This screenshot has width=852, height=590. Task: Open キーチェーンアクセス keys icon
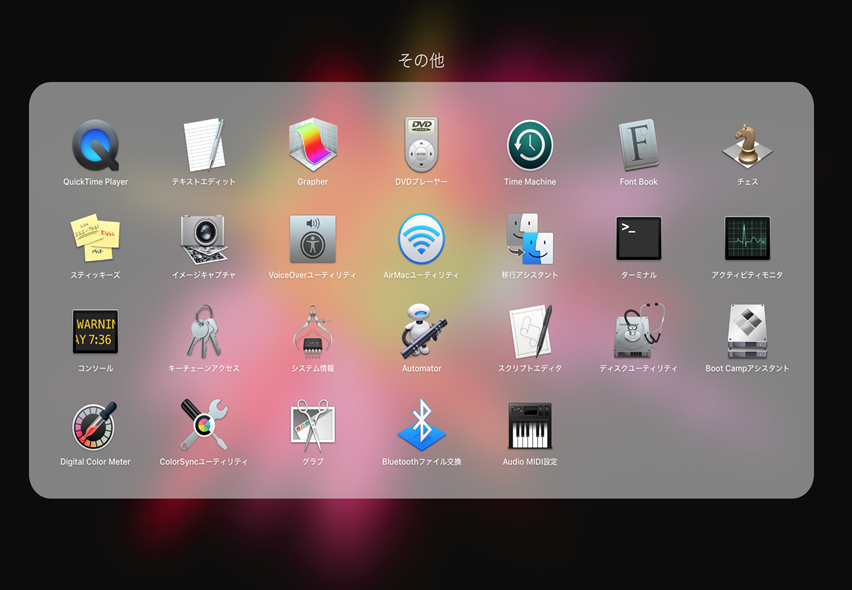(x=204, y=331)
